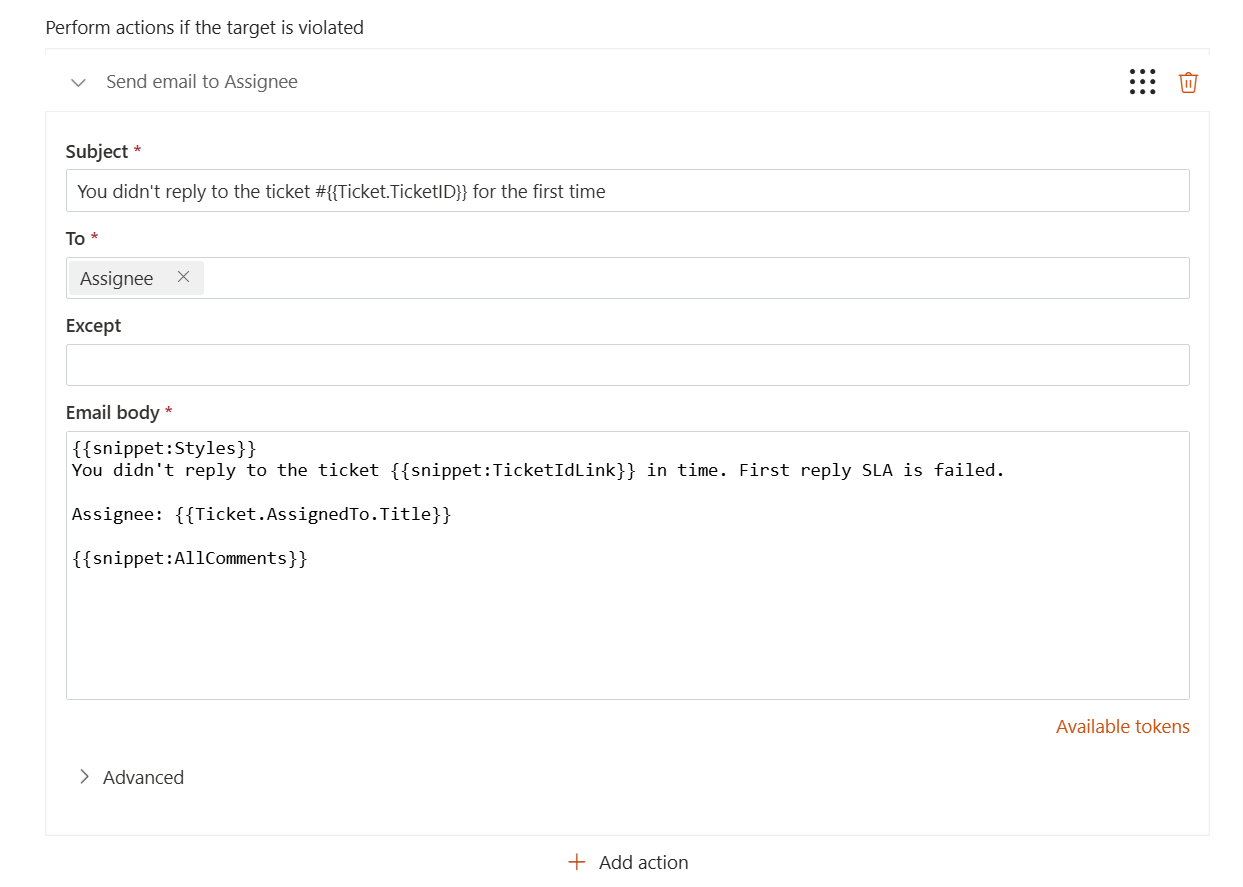Collapse the Send email to Assignee section
1243x887 pixels.
[x=78, y=82]
